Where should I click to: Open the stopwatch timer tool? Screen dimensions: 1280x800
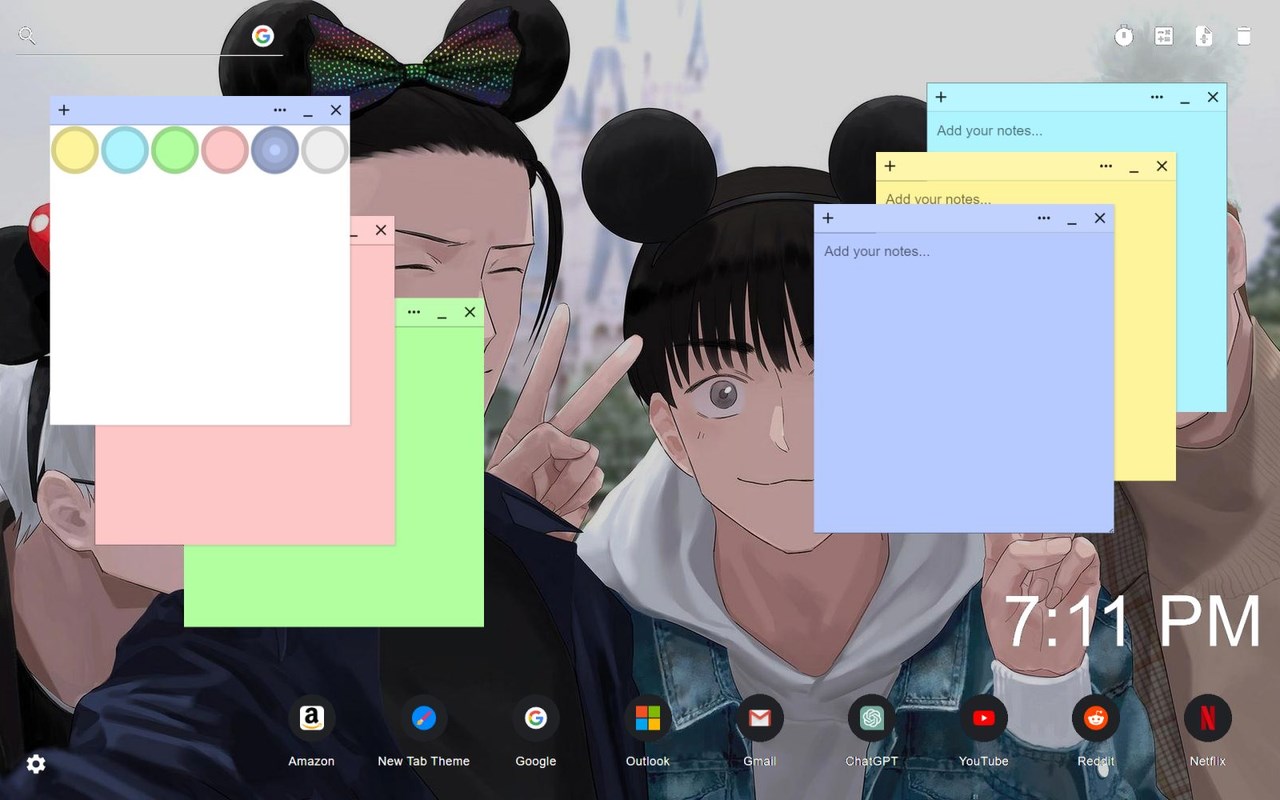point(1124,36)
